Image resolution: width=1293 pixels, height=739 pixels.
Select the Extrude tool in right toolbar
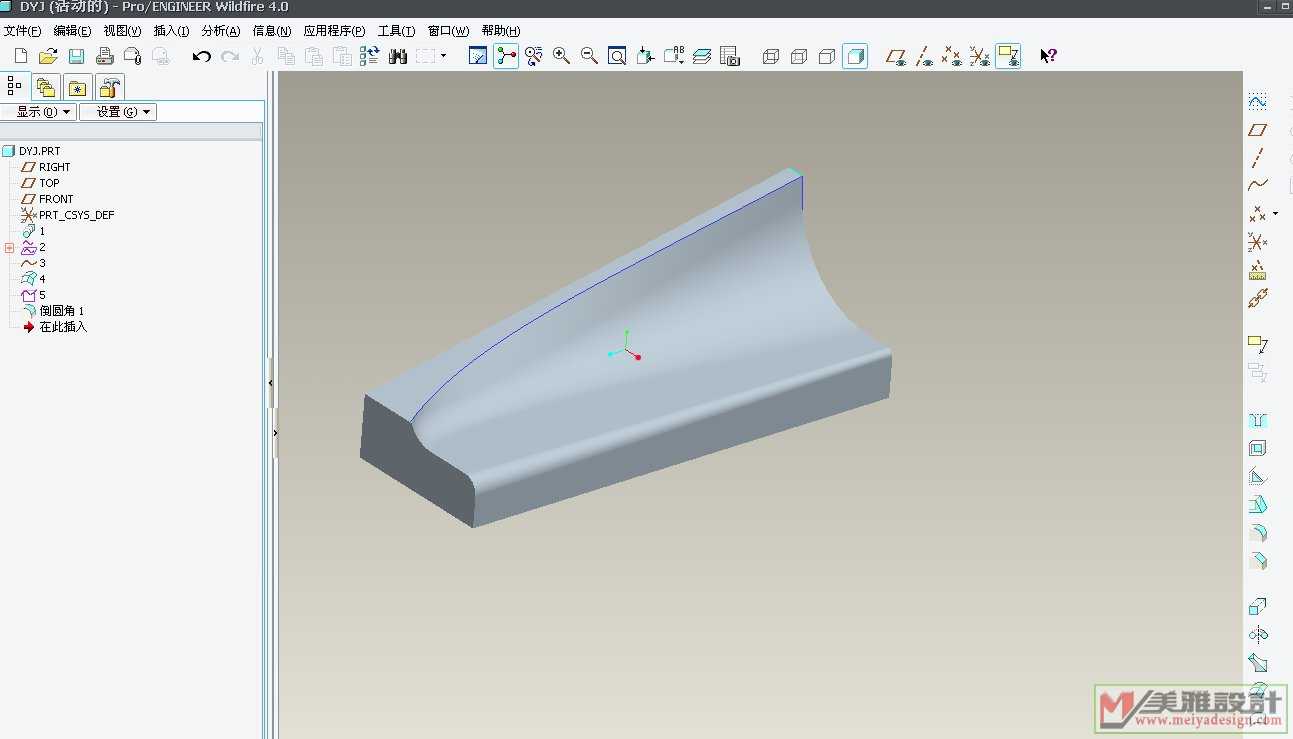tap(1258, 607)
